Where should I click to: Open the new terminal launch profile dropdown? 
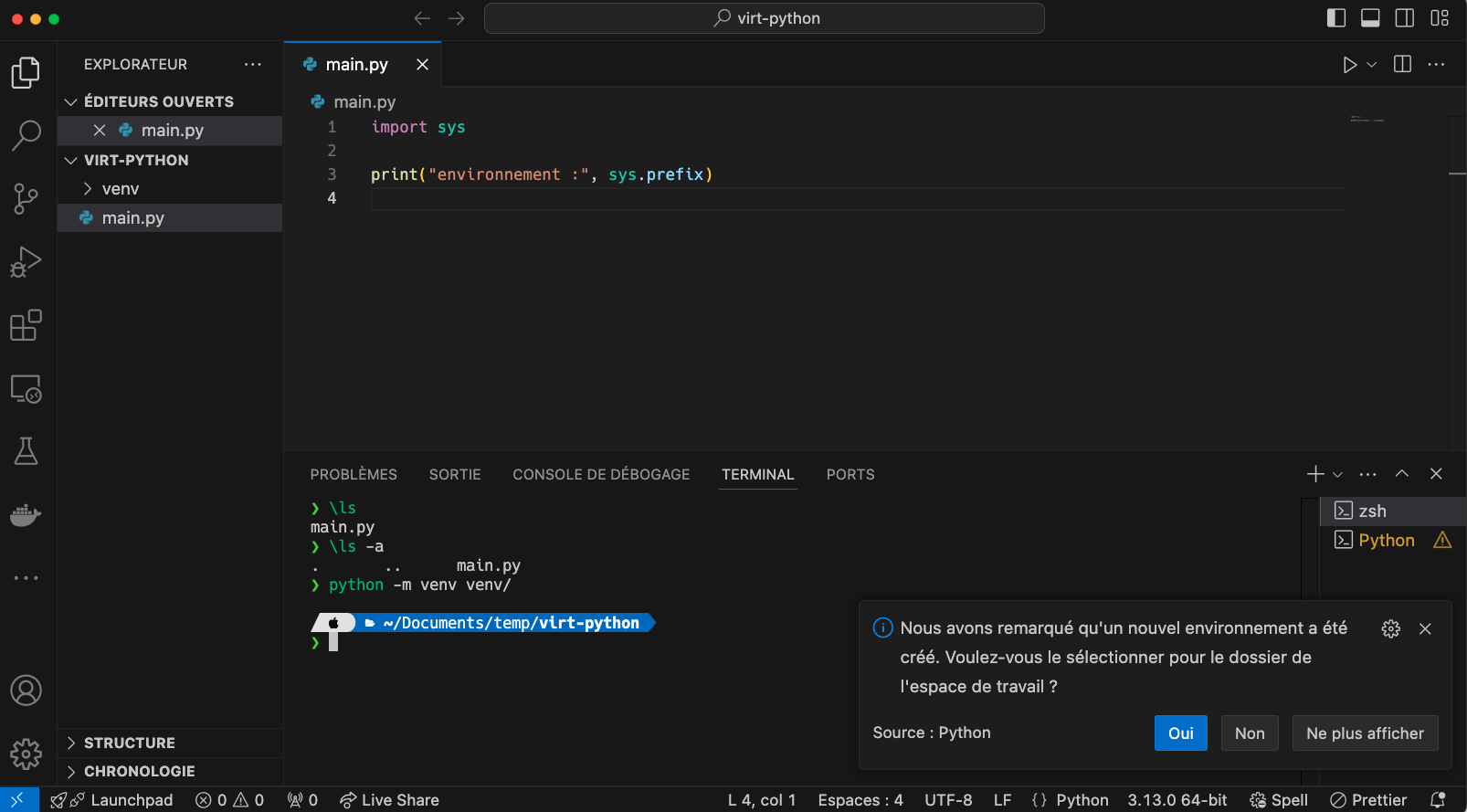(1337, 474)
